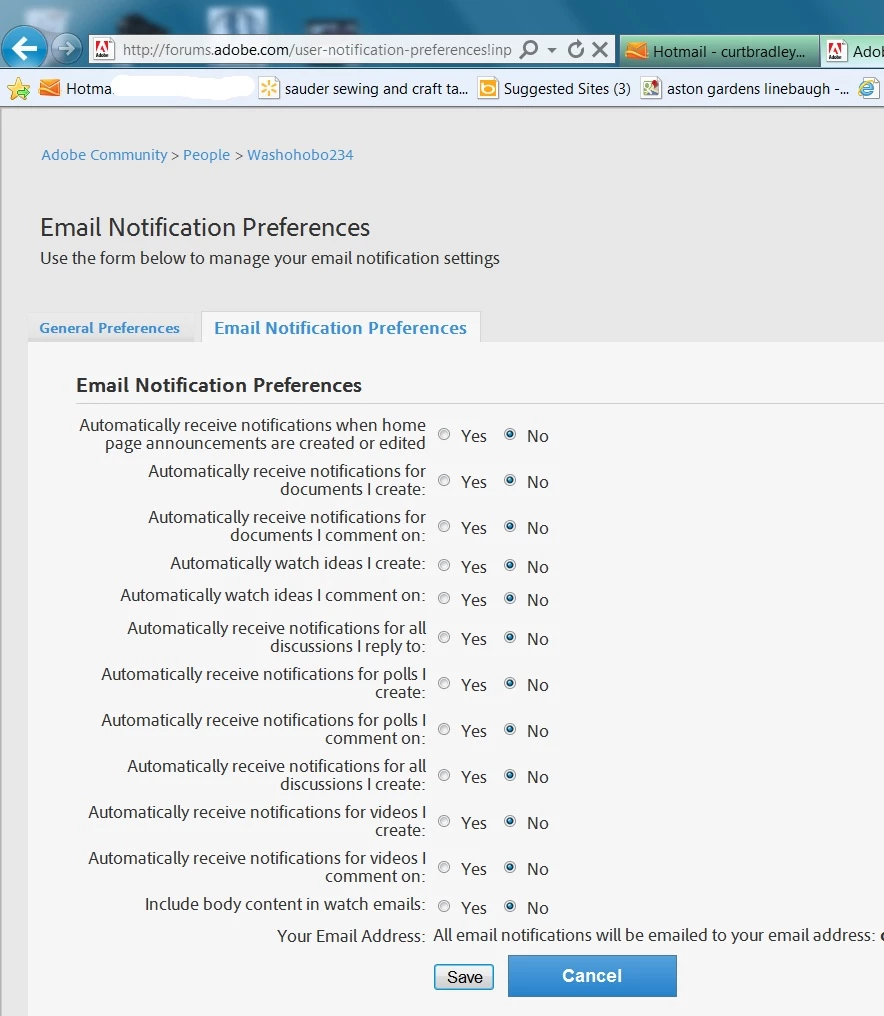Select No for polls I create
This screenshot has height=1016, width=884.
pos(510,683)
